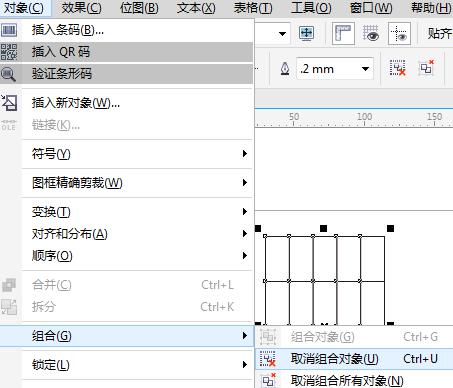Expand the 对齐和分布(A) submenu
This screenshot has height=388, width=453.
click(x=127, y=234)
